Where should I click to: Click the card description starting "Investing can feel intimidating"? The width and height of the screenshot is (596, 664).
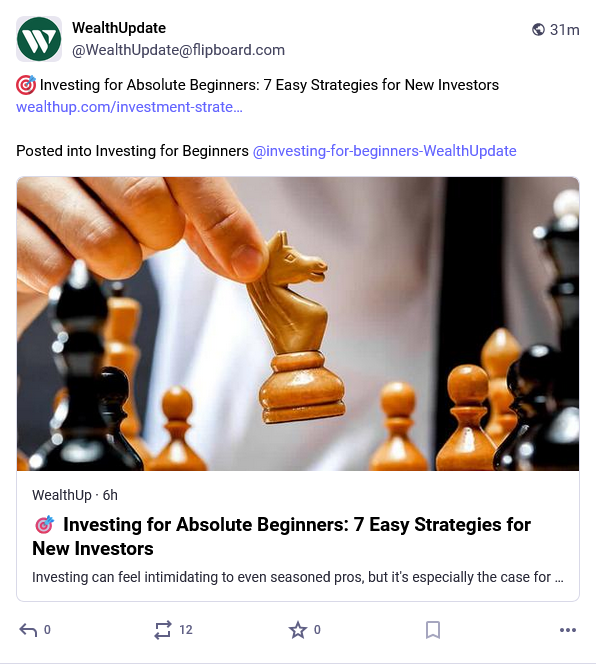(298, 577)
